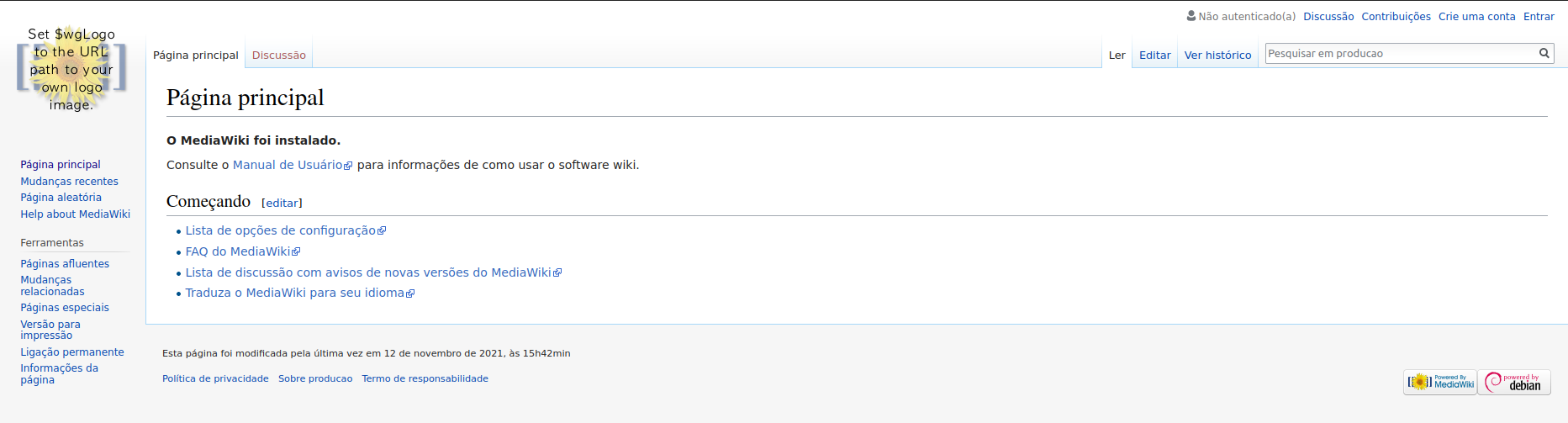Open the powered by Debian badge
The width and height of the screenshot is (1568, 423).
pyautogui.click(x=1514, y=382)
